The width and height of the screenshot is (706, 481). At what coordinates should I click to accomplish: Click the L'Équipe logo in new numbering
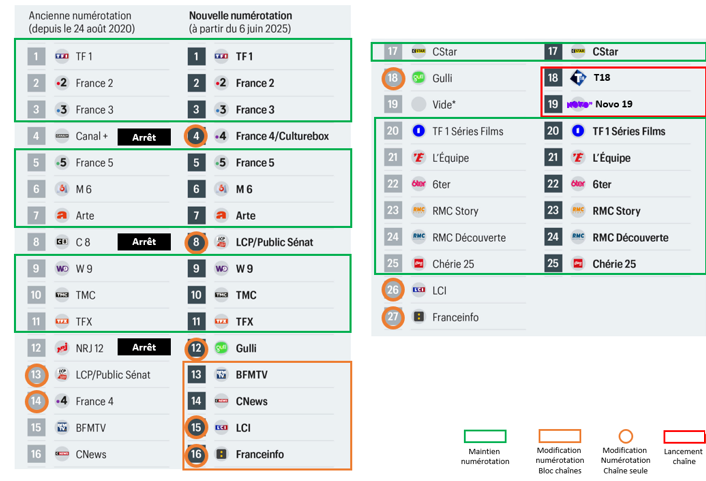point(579,158)
